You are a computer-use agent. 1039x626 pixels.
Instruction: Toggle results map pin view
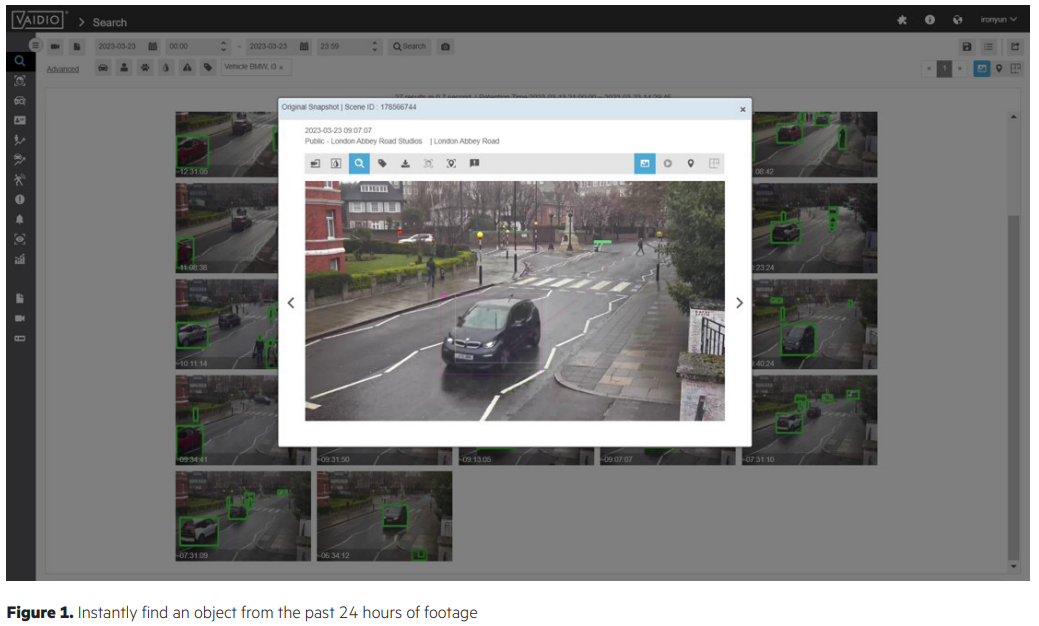(x=999, y=68)
